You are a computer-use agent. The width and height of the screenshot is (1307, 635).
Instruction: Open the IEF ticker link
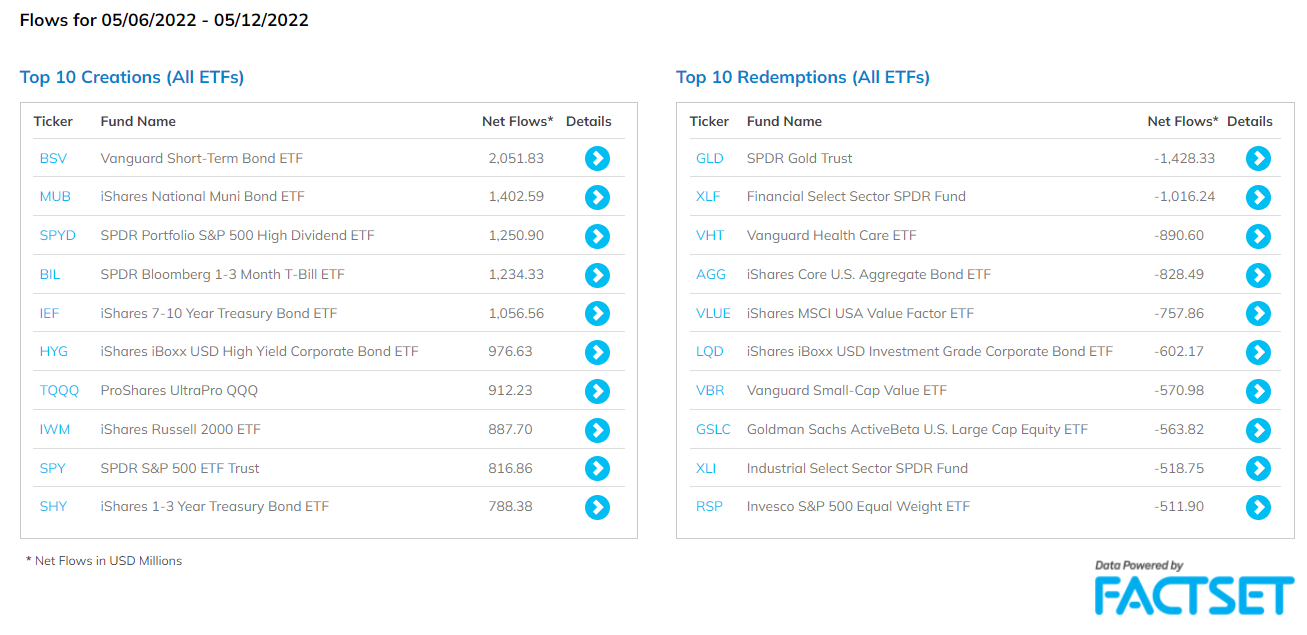pyautogui.click(x=49, y=313)
